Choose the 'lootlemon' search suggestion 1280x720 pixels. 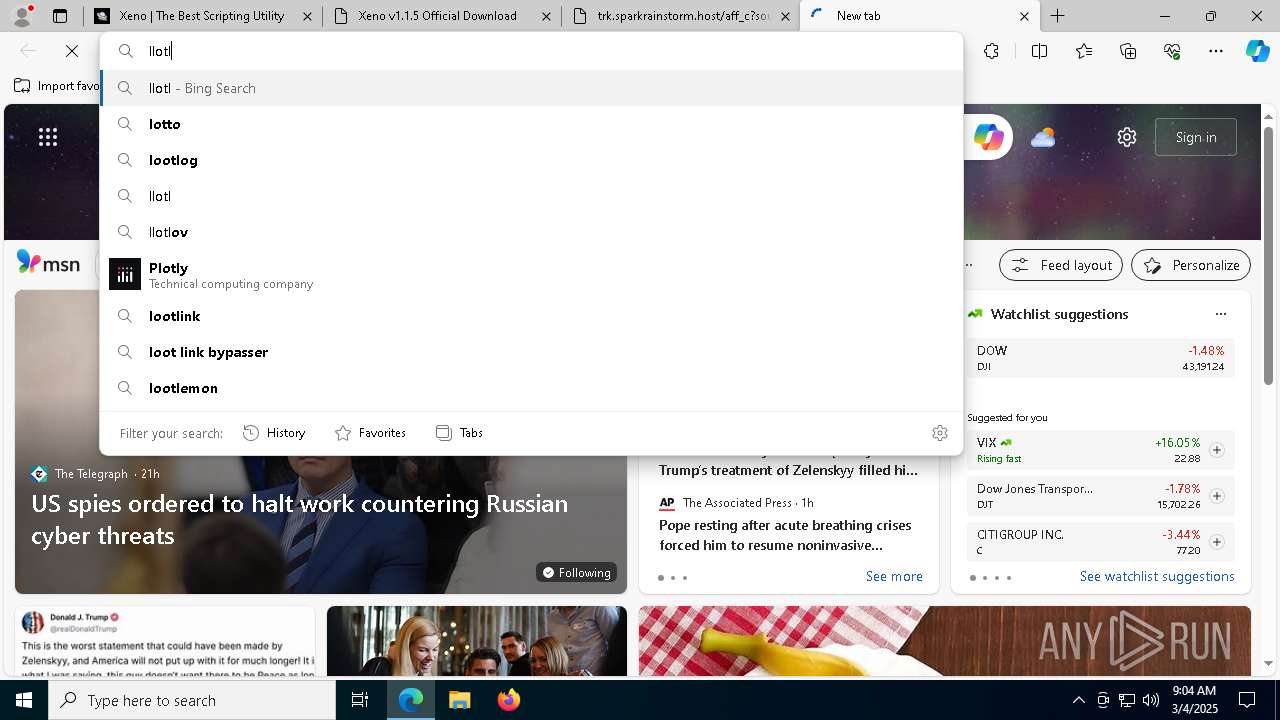pyautogui.click(x=531, y=388)
